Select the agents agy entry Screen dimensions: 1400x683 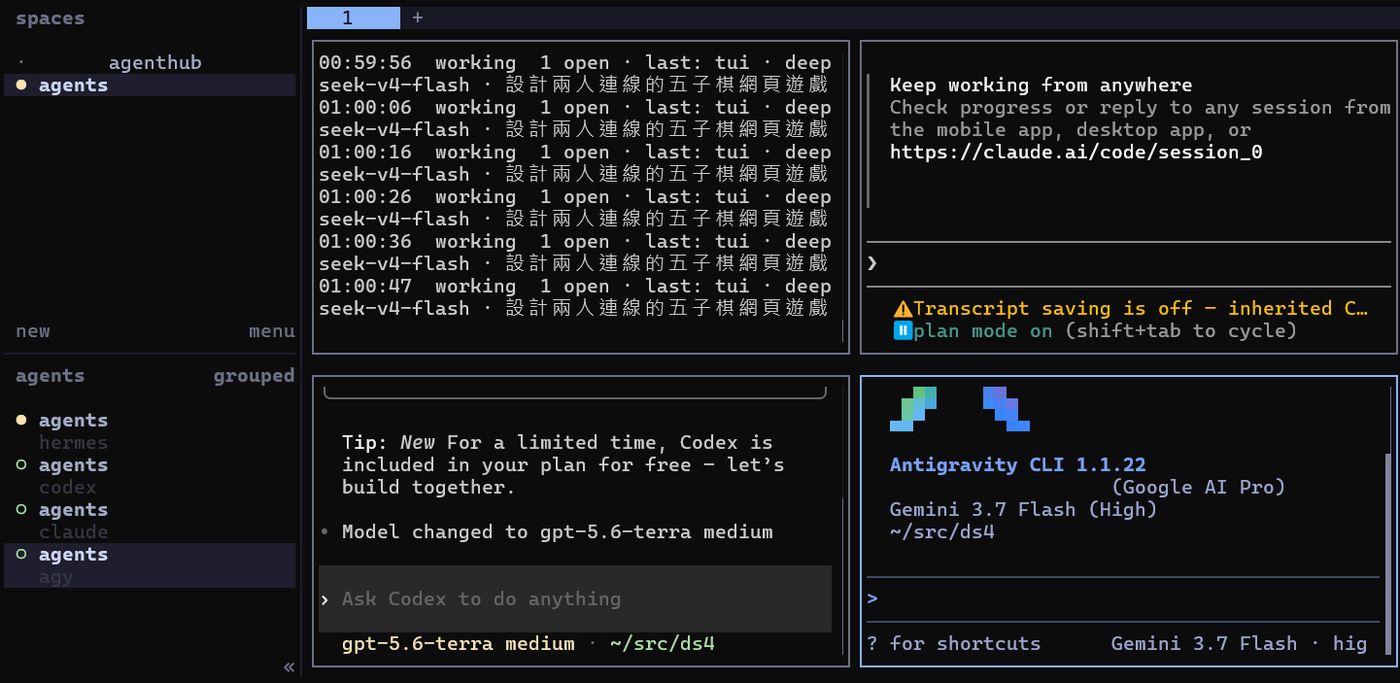coord(150,565)
